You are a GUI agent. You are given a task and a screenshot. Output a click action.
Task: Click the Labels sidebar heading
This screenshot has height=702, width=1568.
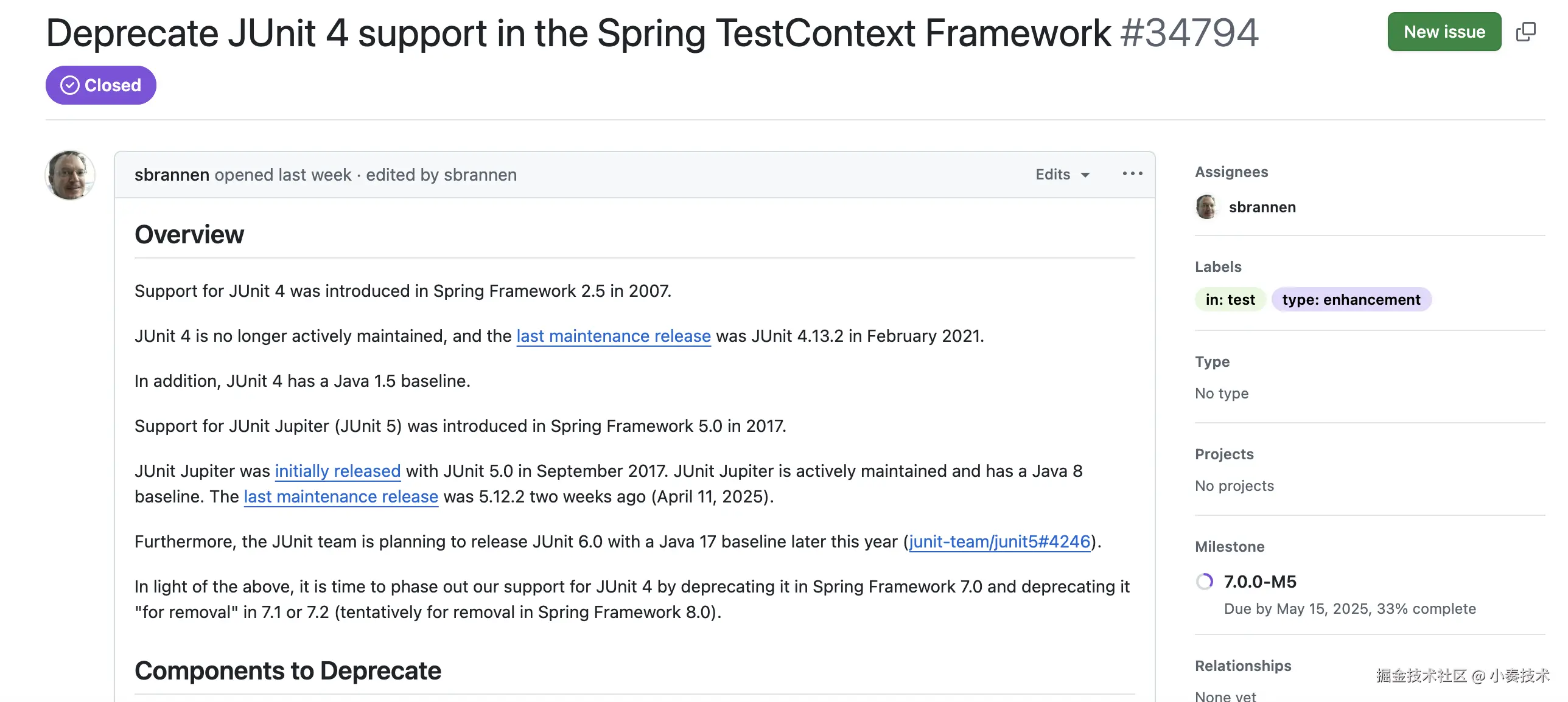pos(1218,266)
